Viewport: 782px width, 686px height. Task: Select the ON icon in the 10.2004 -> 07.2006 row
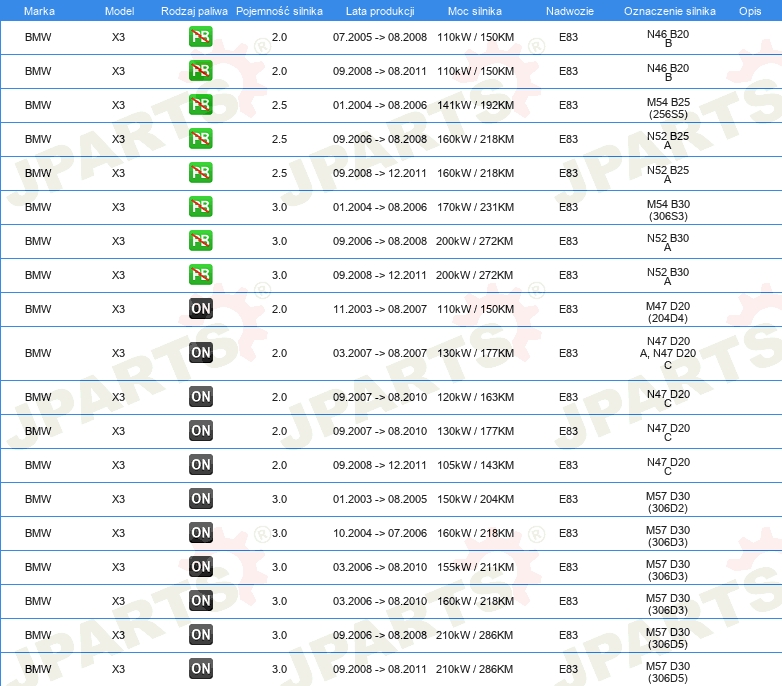coord(200,533)
